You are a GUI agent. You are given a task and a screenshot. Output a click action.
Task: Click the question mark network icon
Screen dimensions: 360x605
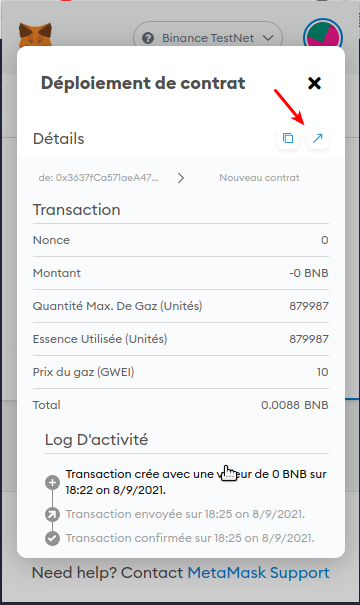click(x=148, y=38)
